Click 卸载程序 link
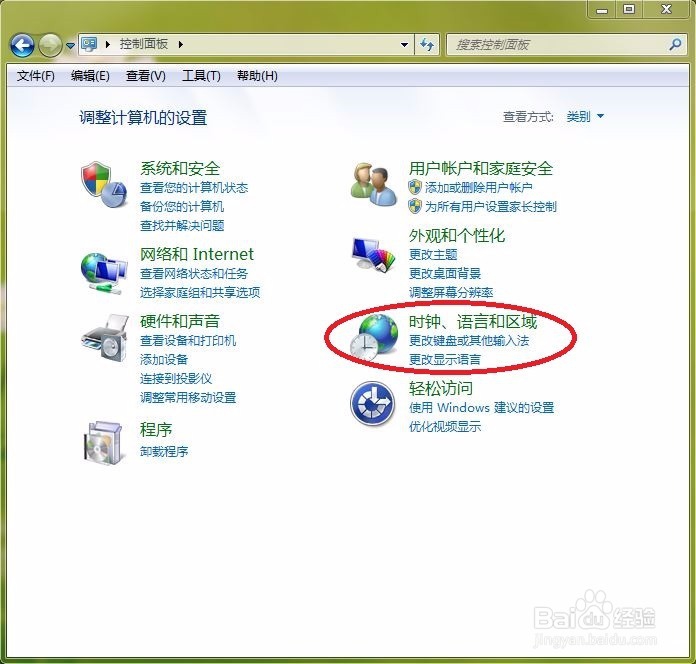This screenshot has height=664, width=696. pos(164,451)
